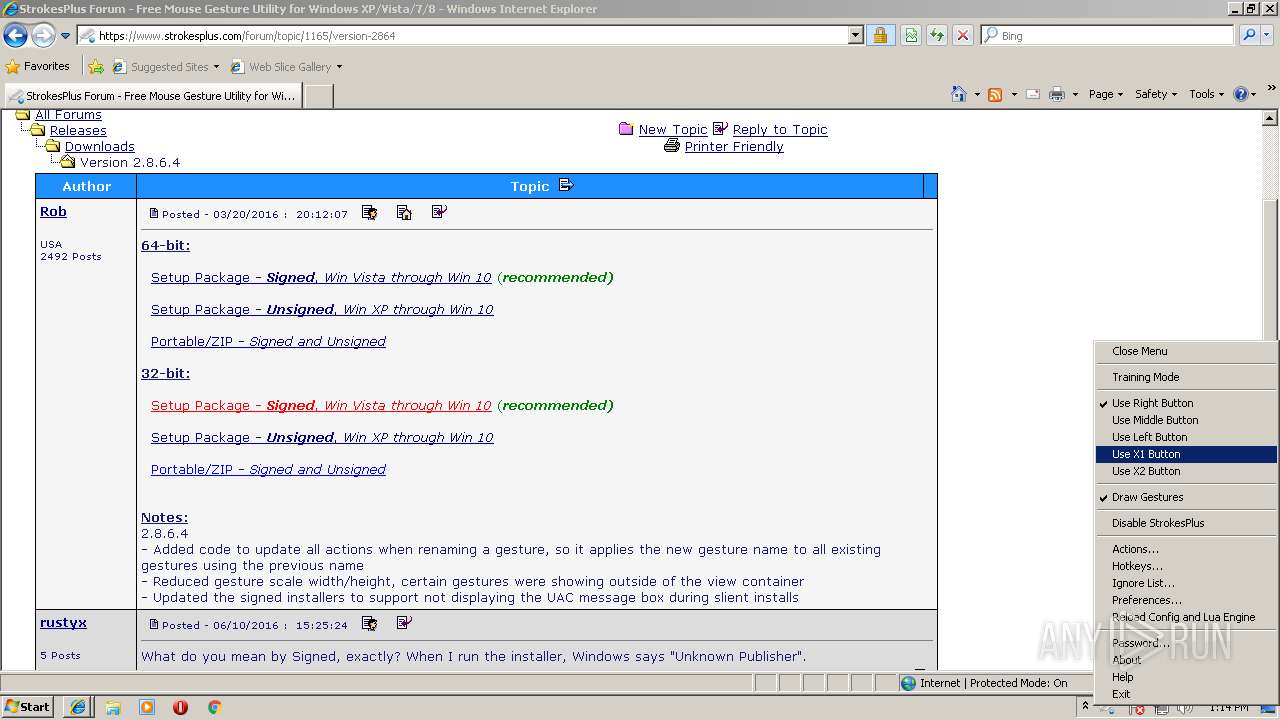Open Rob's author profile link

[53, 211]
